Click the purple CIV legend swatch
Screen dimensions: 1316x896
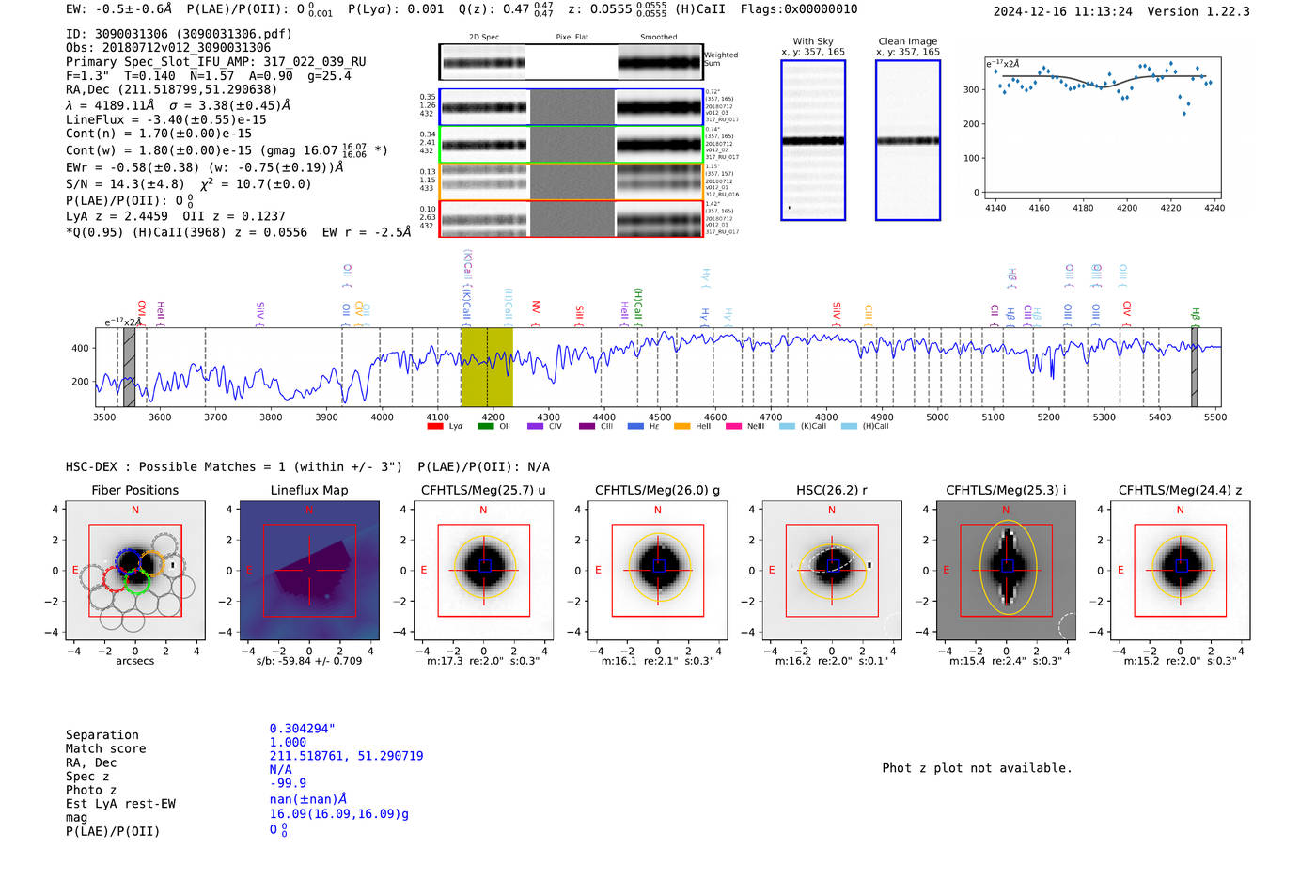(x=535, y=426)
